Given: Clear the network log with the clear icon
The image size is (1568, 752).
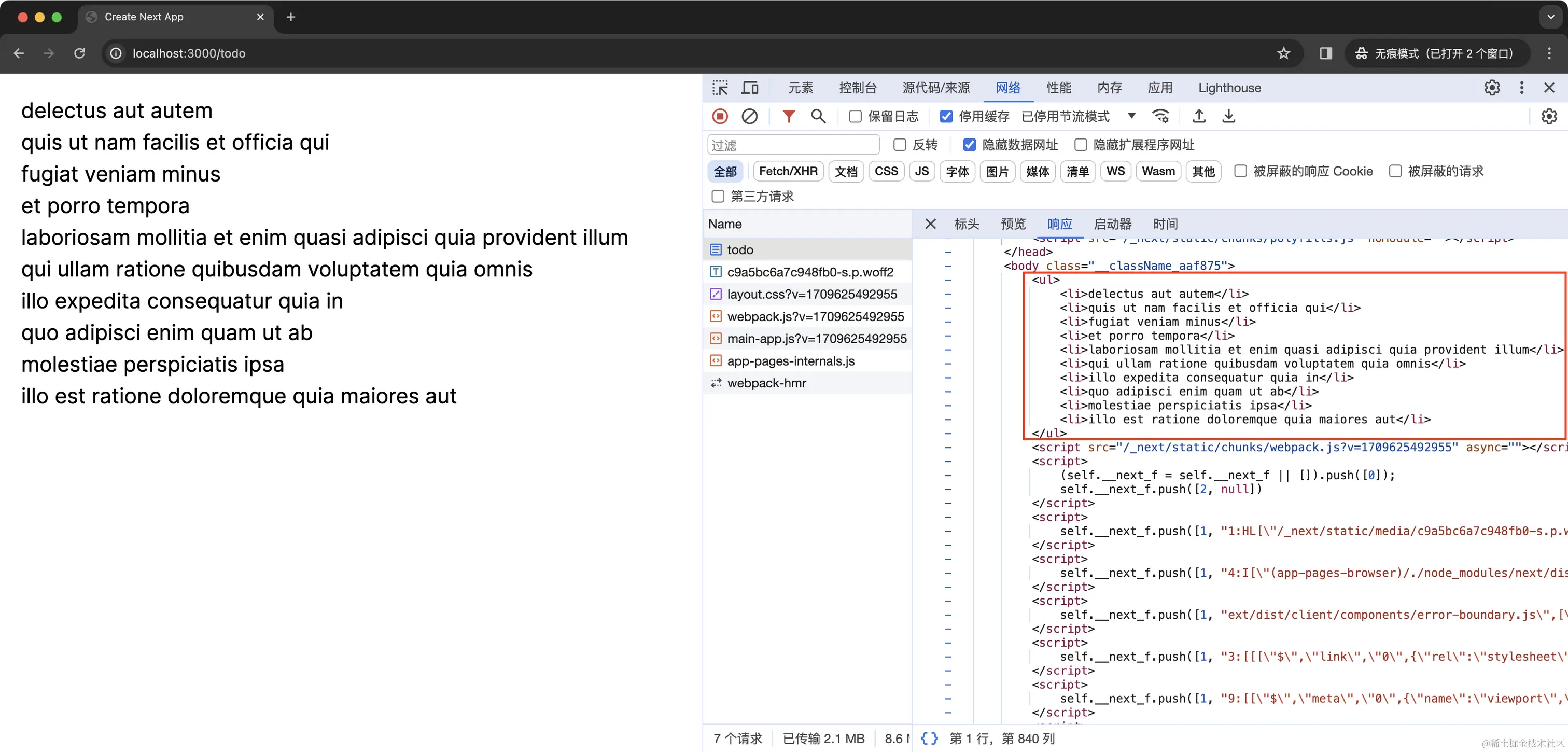Looking at the screenshot, I should click(x=749, y=116).
